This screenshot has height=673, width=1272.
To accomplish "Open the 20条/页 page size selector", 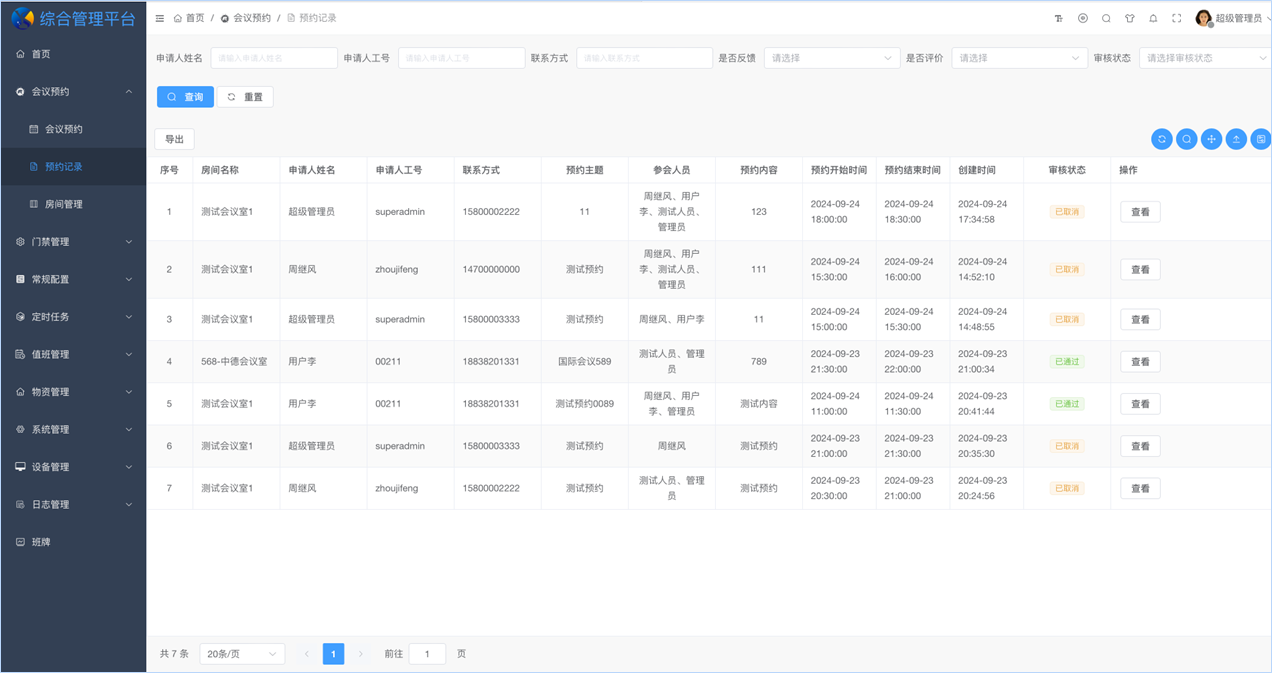I will (x=241, y=654).
